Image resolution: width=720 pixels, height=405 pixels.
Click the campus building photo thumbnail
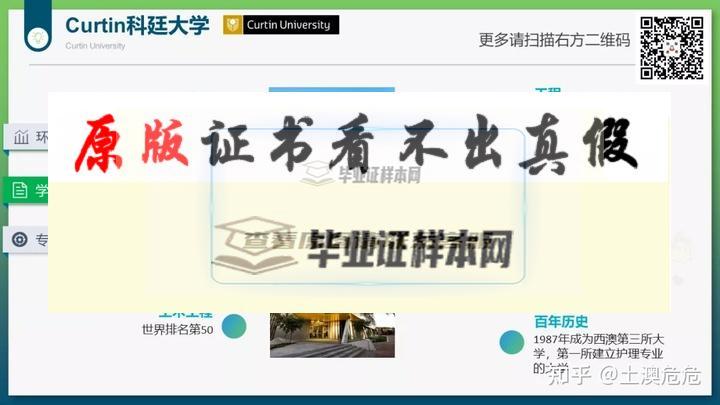(332, 335)
